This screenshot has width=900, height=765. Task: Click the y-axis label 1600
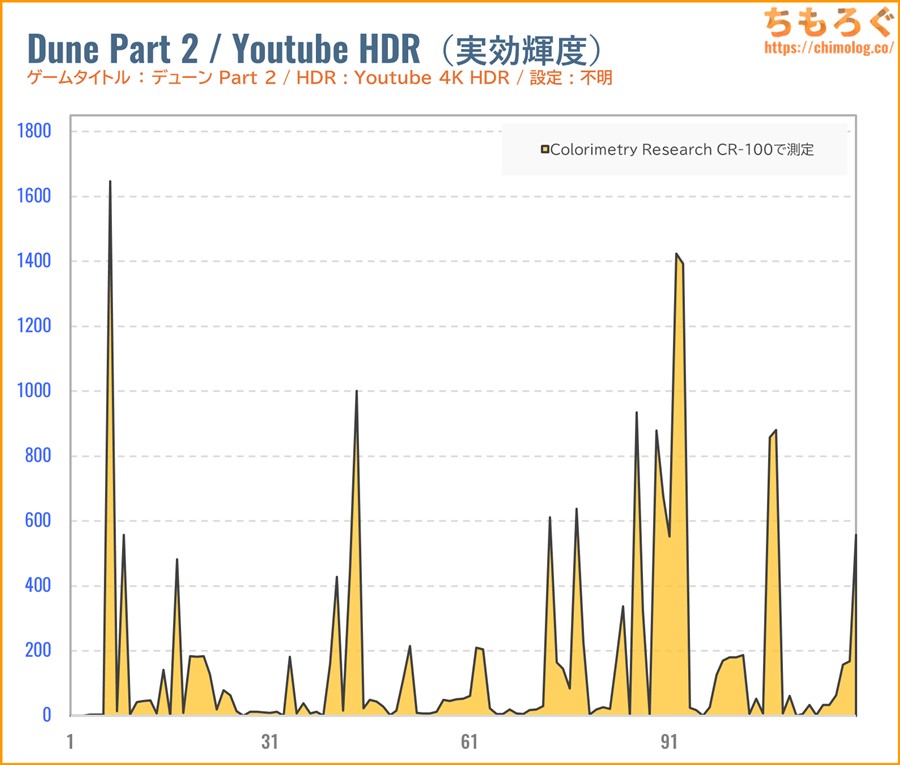pyautogui.click(x=34, y=196)
